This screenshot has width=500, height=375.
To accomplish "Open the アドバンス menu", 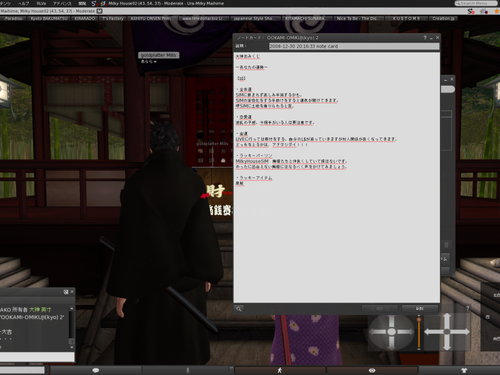I will tap(62, 3).
